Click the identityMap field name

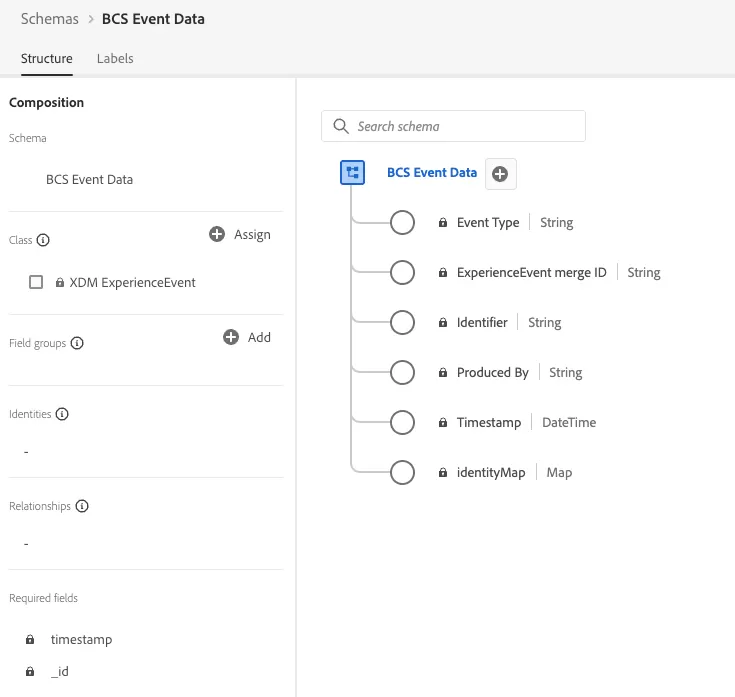491,472
